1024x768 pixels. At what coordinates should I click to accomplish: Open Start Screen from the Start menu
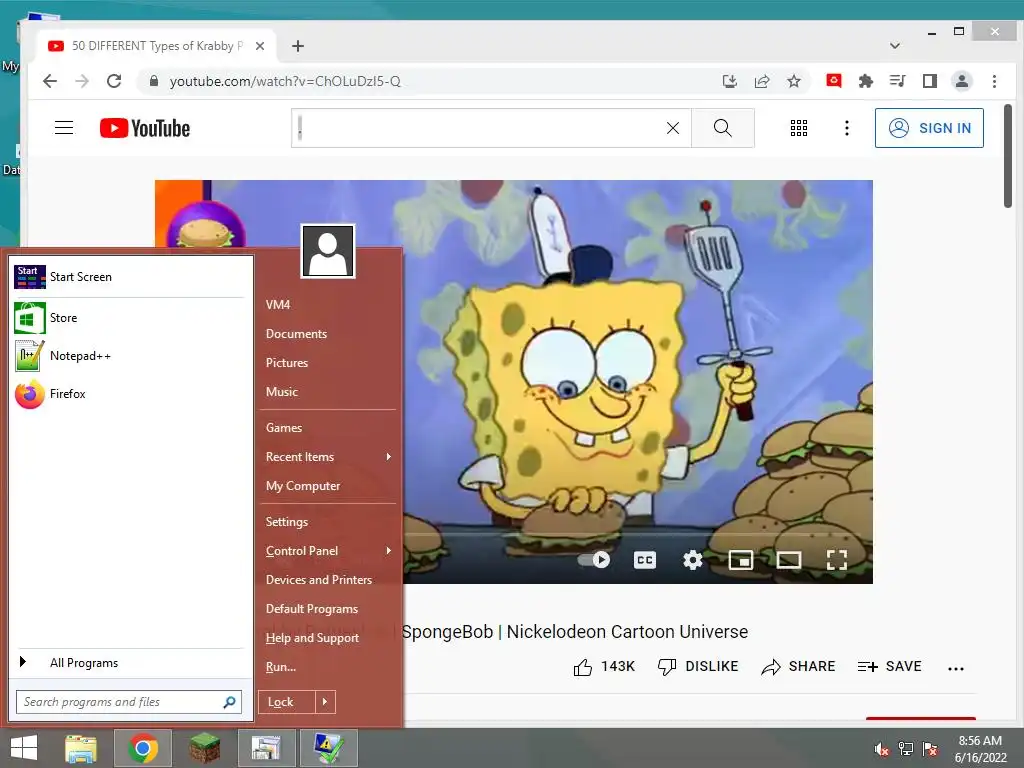pyautogui.click(x=129, y=277)
